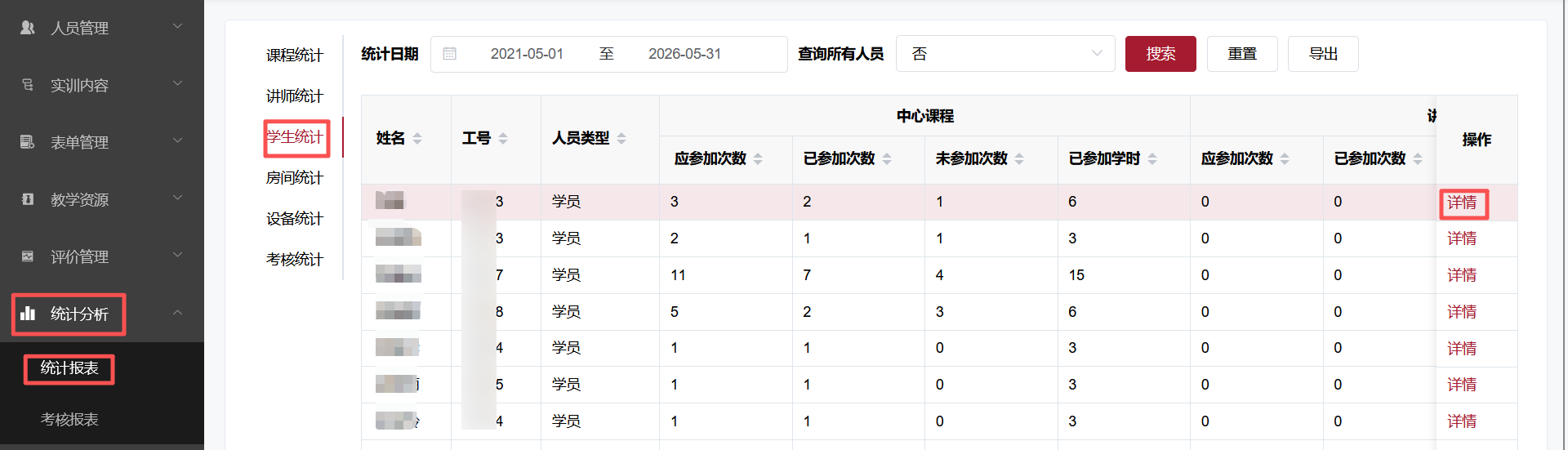Click end date 2026-05-31 field

coord(684,54)
